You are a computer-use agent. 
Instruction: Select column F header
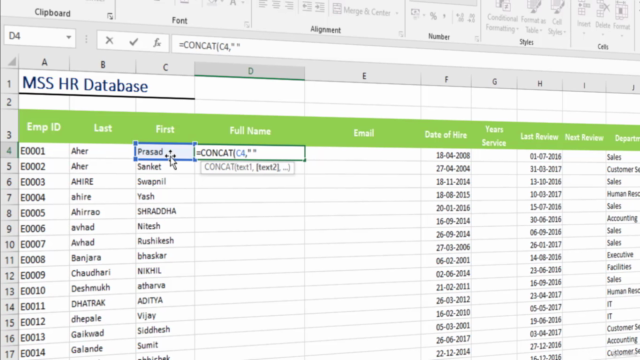[446, 80]
